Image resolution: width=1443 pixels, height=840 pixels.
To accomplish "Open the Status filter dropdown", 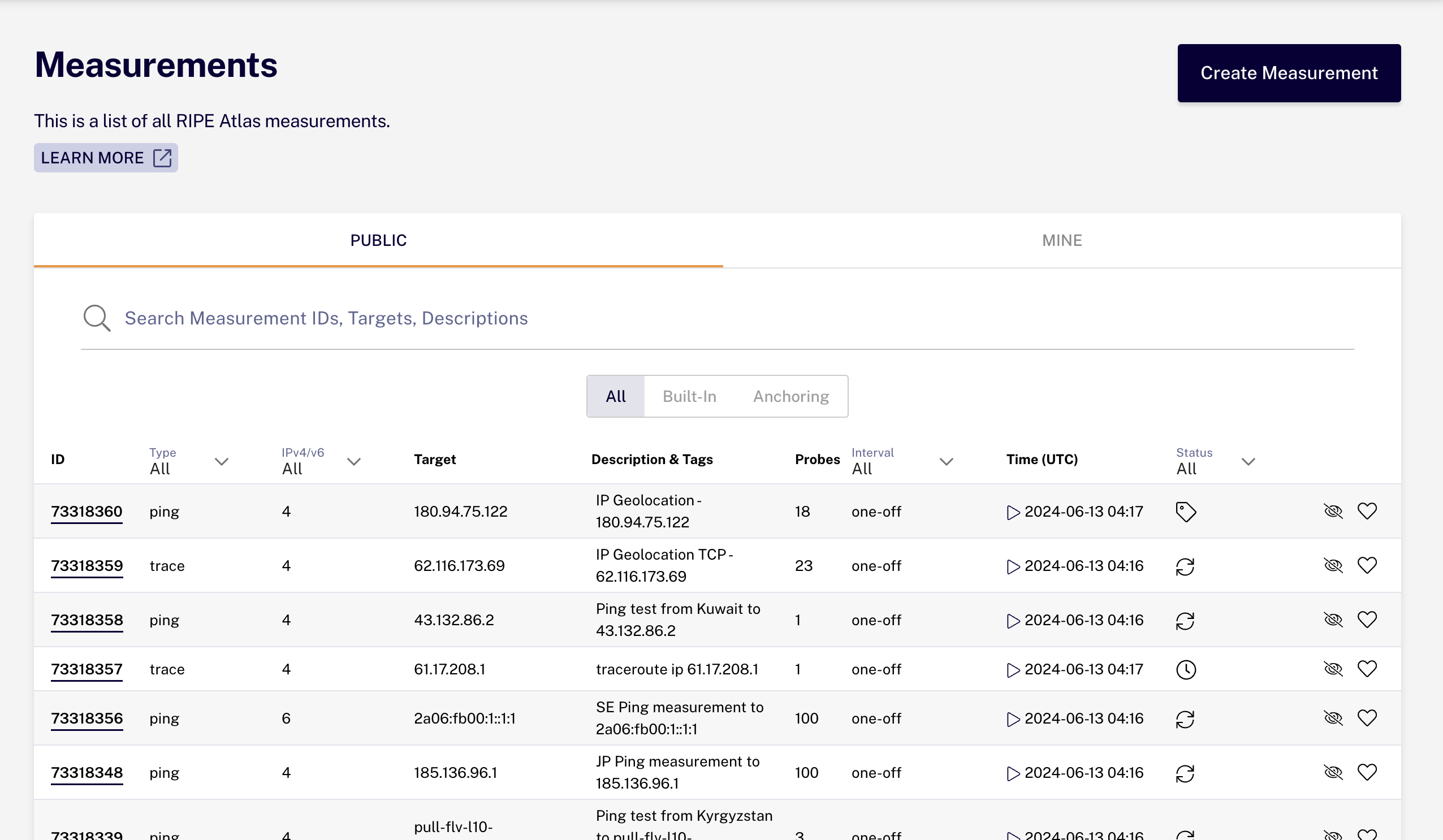I will click(1216, 461).
